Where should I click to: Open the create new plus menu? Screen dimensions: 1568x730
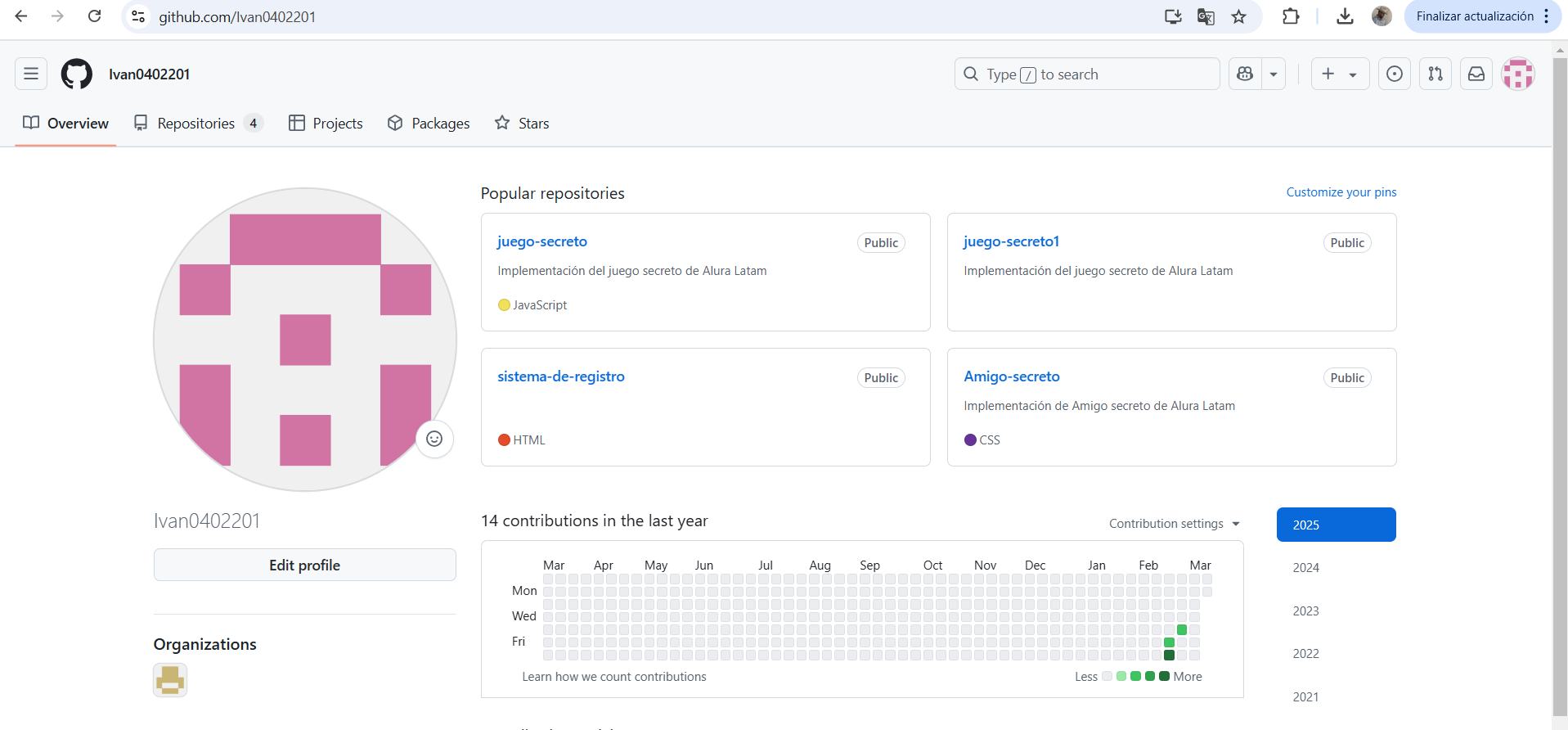coord(1340,74)
